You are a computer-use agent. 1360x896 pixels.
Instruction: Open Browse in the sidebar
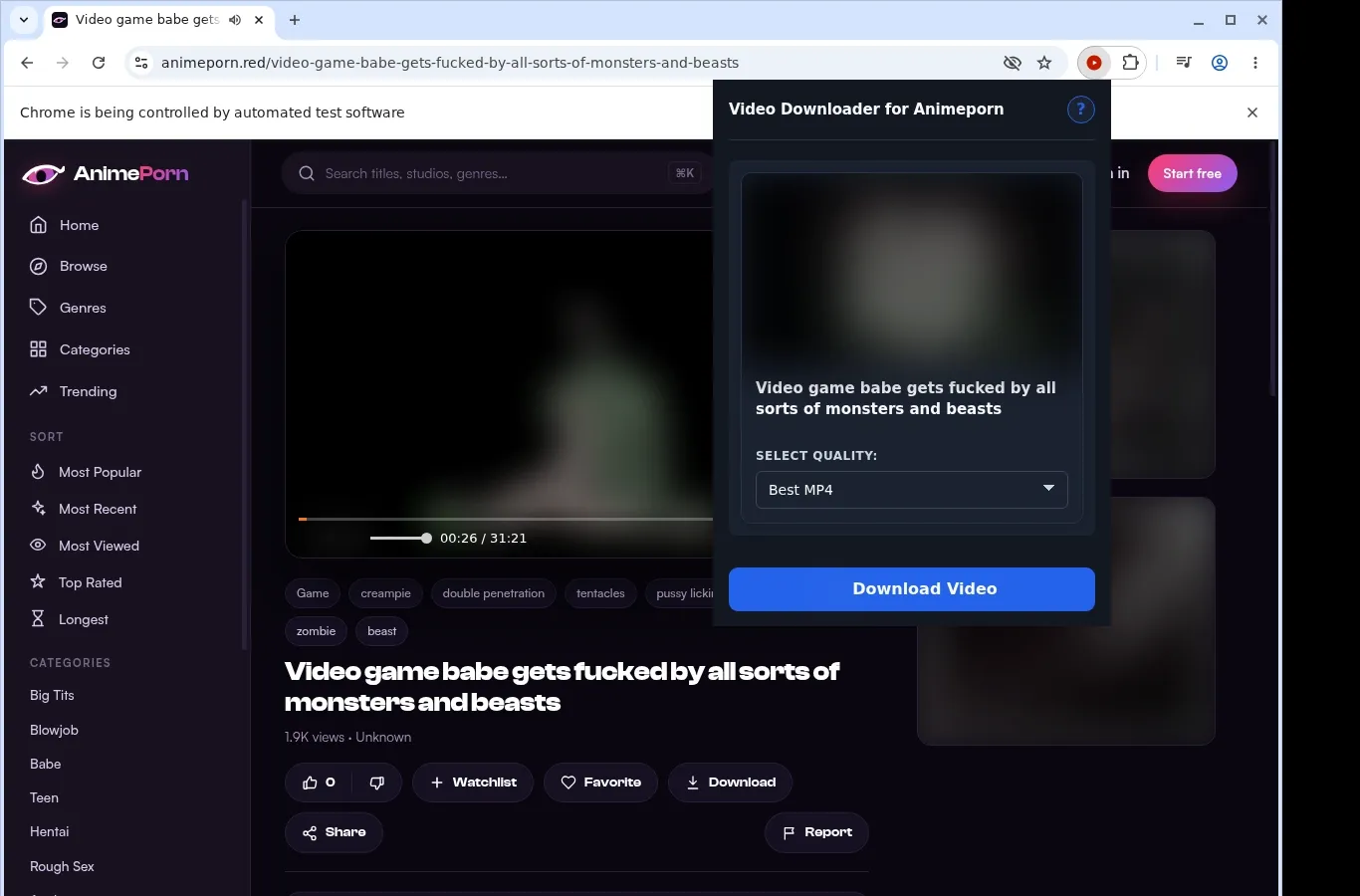[x=68, y=266]
